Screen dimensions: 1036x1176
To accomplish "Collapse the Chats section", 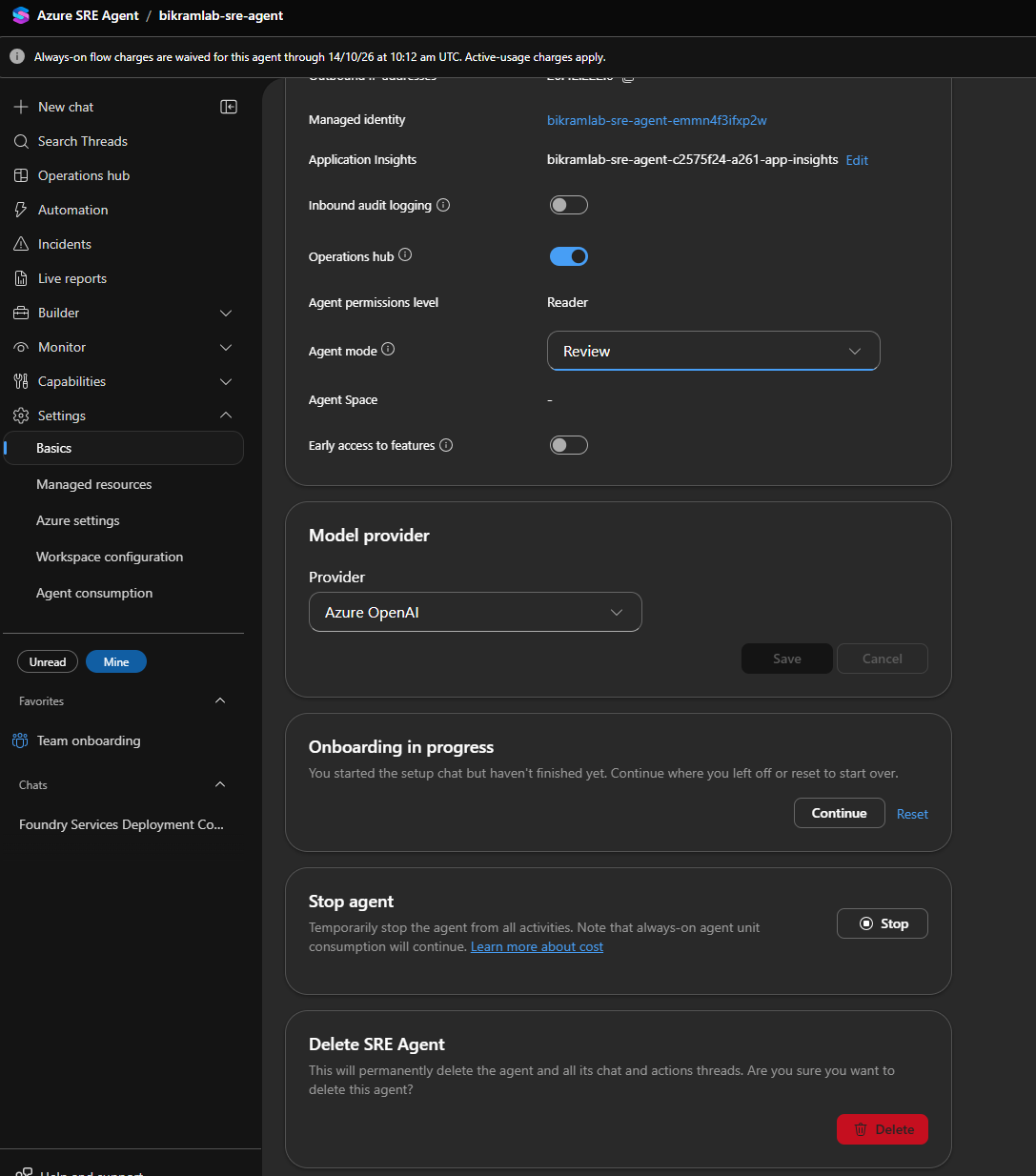I will 220,784.
